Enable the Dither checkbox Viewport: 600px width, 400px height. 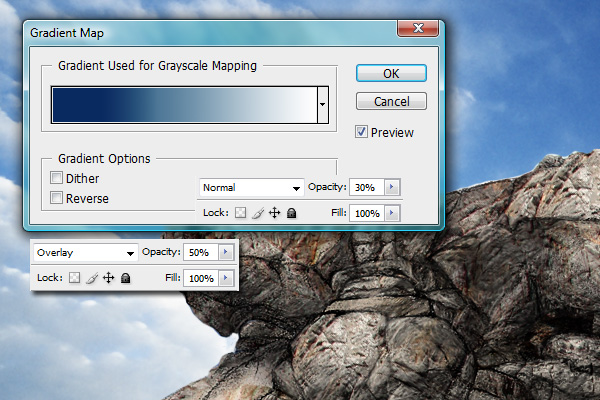[x=56, y=178]
